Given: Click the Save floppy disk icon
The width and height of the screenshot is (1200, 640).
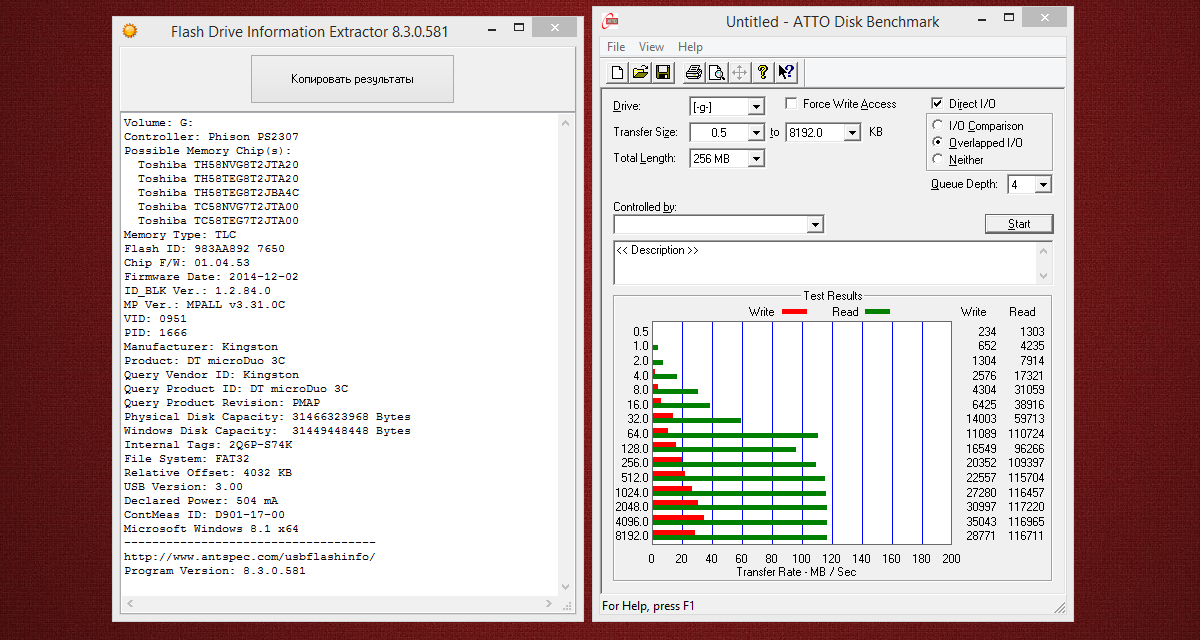Looking at the screenshot, I should point(662,72).
